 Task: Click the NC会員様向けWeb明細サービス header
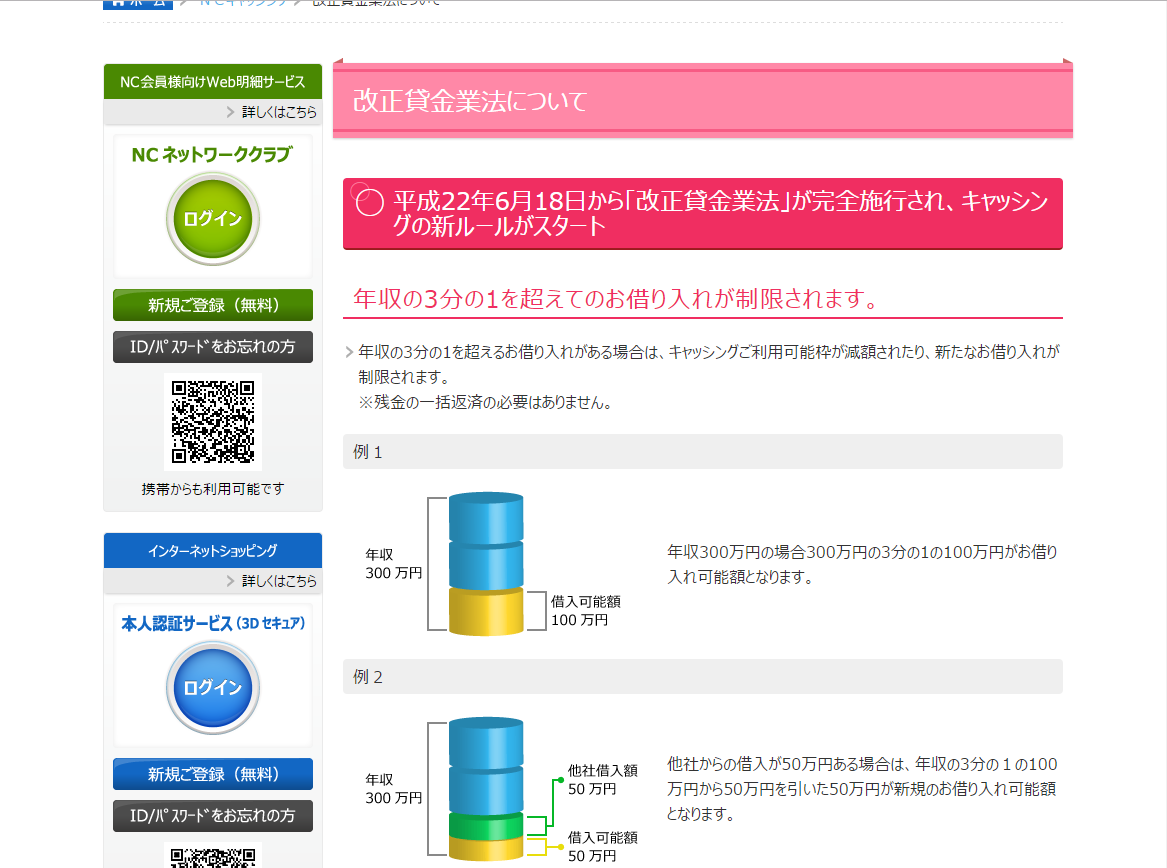coord(213,82)
